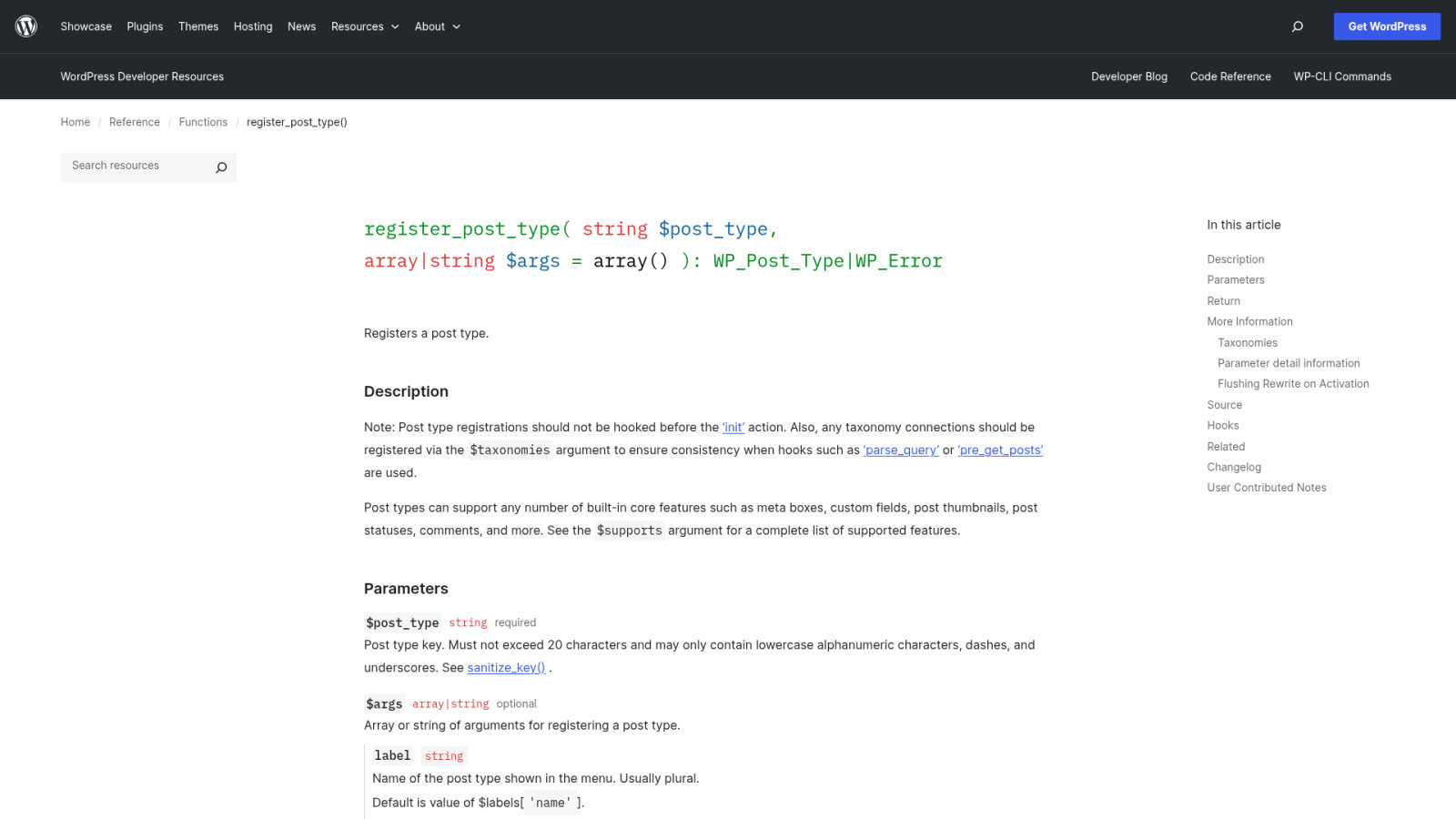
Task: Open the Showcase menu item
Action: (x=86, y=26)
